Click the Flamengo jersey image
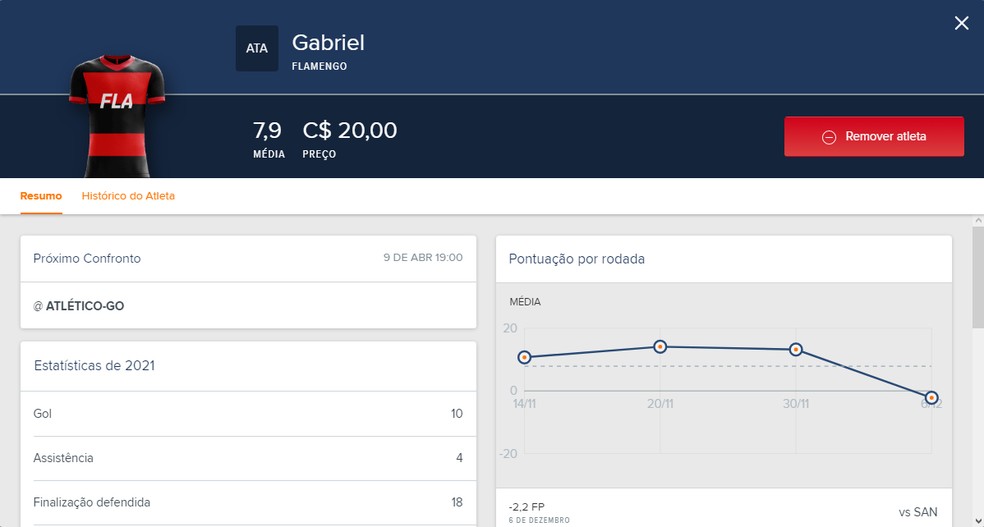984x527 pixels. coord(117,116)
